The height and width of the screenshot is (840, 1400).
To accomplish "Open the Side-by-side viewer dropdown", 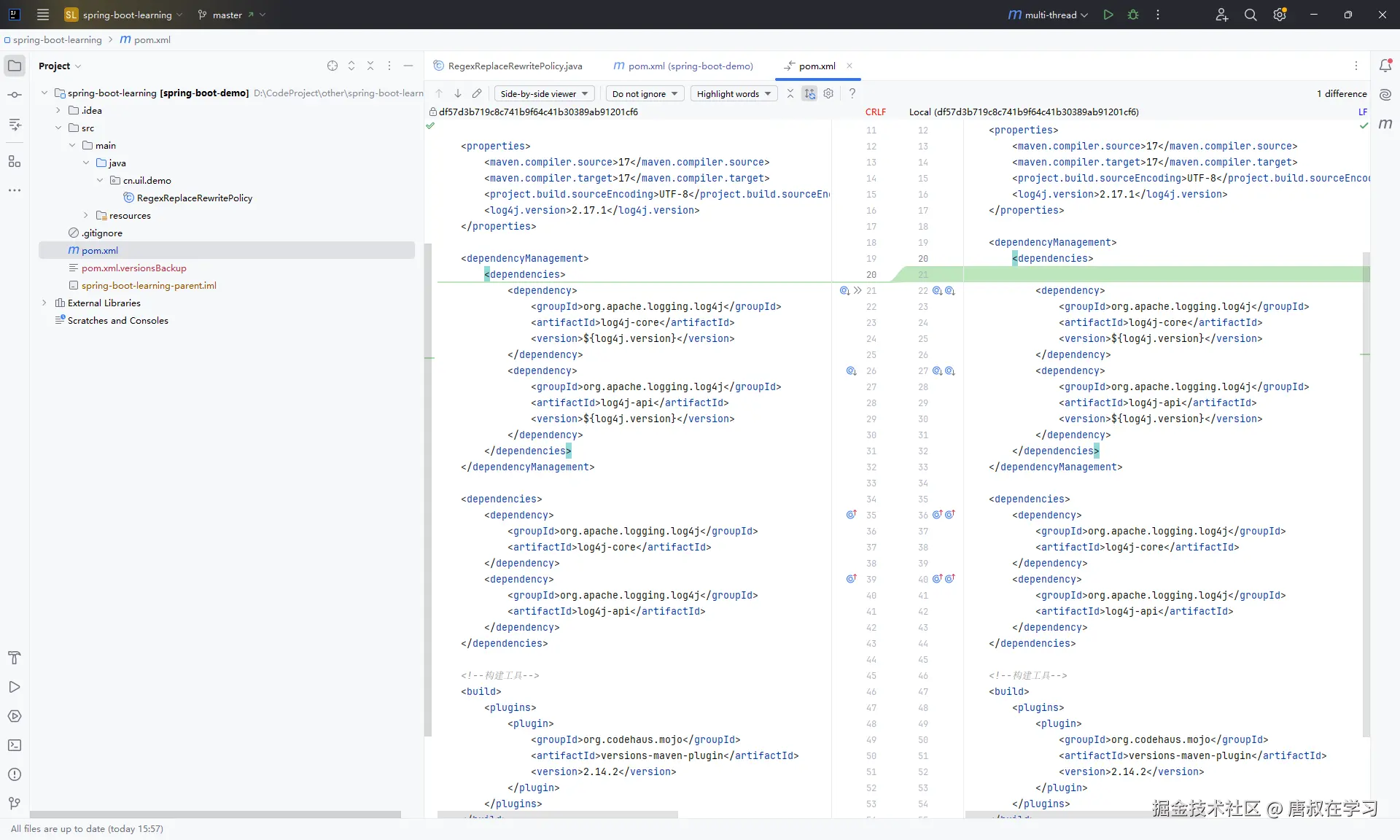I will click(545, 93).
